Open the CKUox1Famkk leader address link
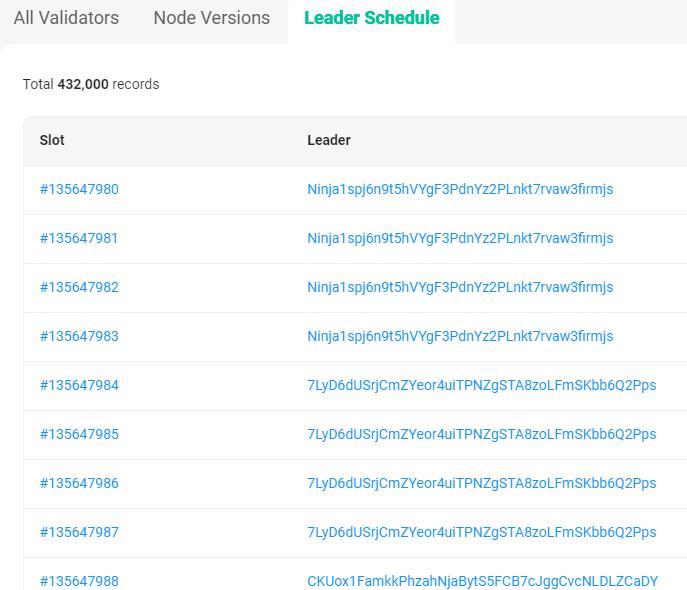This screenshot has height=590, width=687. [x=482, y=581]
